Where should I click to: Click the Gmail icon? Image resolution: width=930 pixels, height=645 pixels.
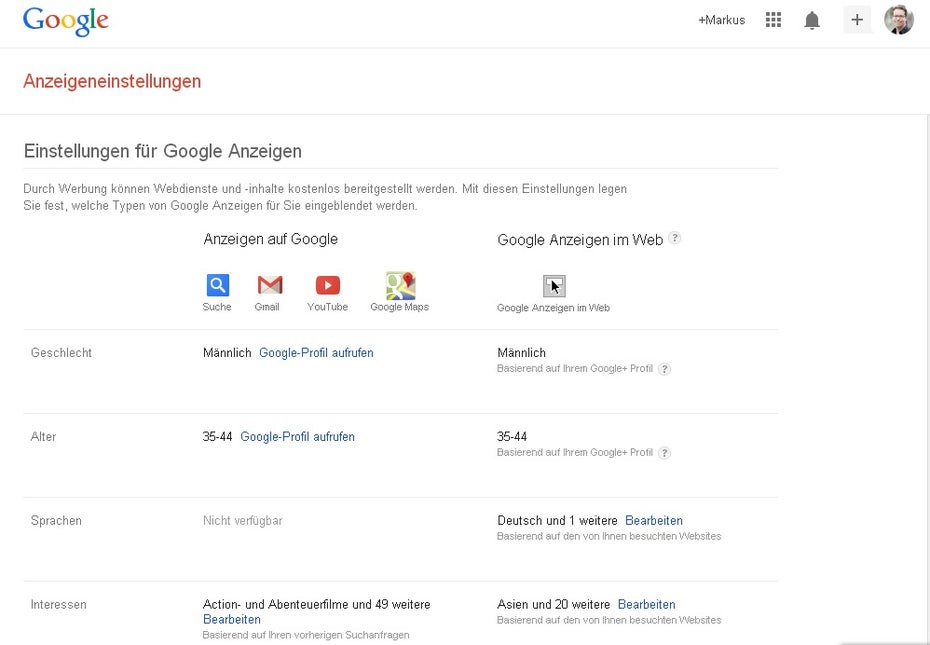click(x=270, y=285)
